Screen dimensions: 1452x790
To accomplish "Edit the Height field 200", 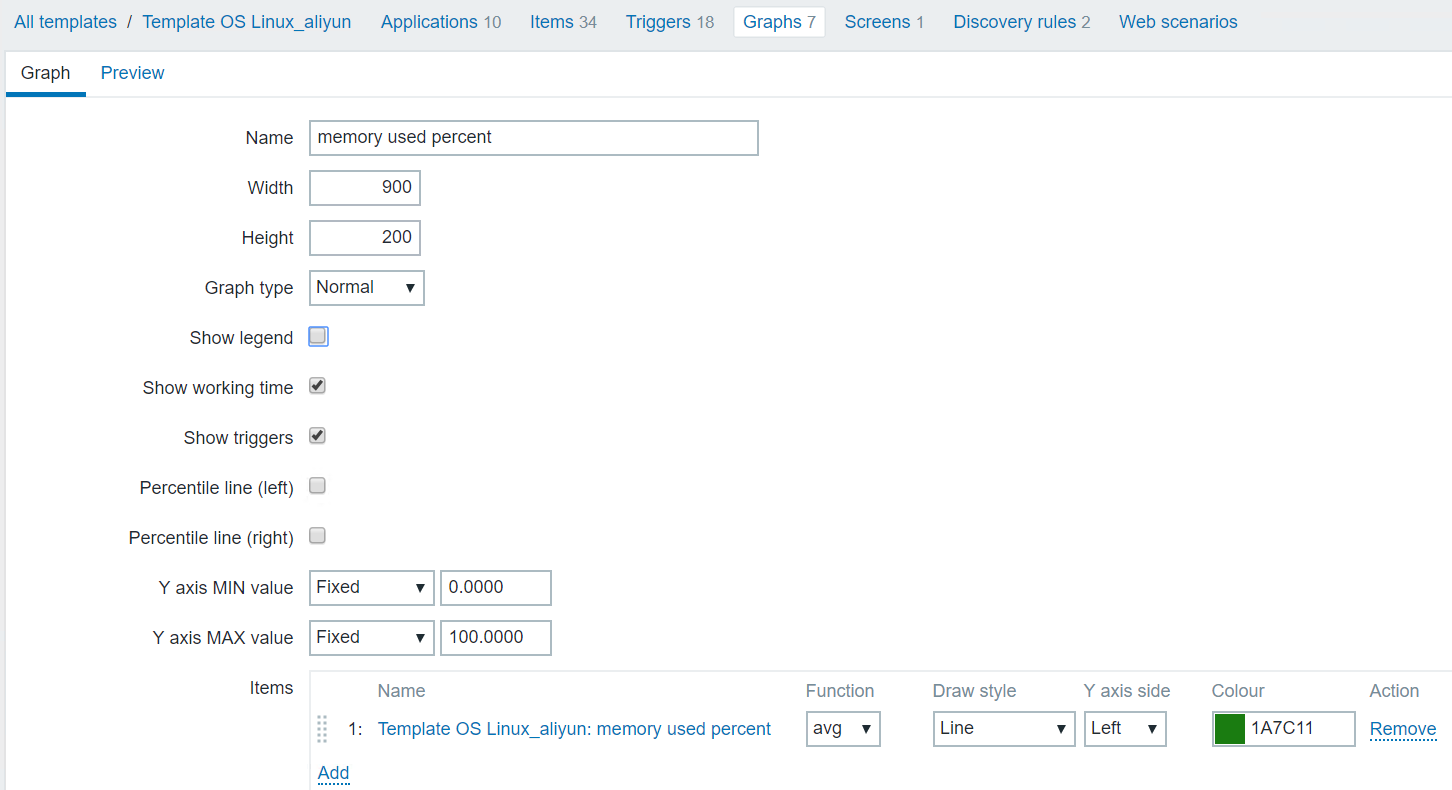I will (x=365, y=238).
